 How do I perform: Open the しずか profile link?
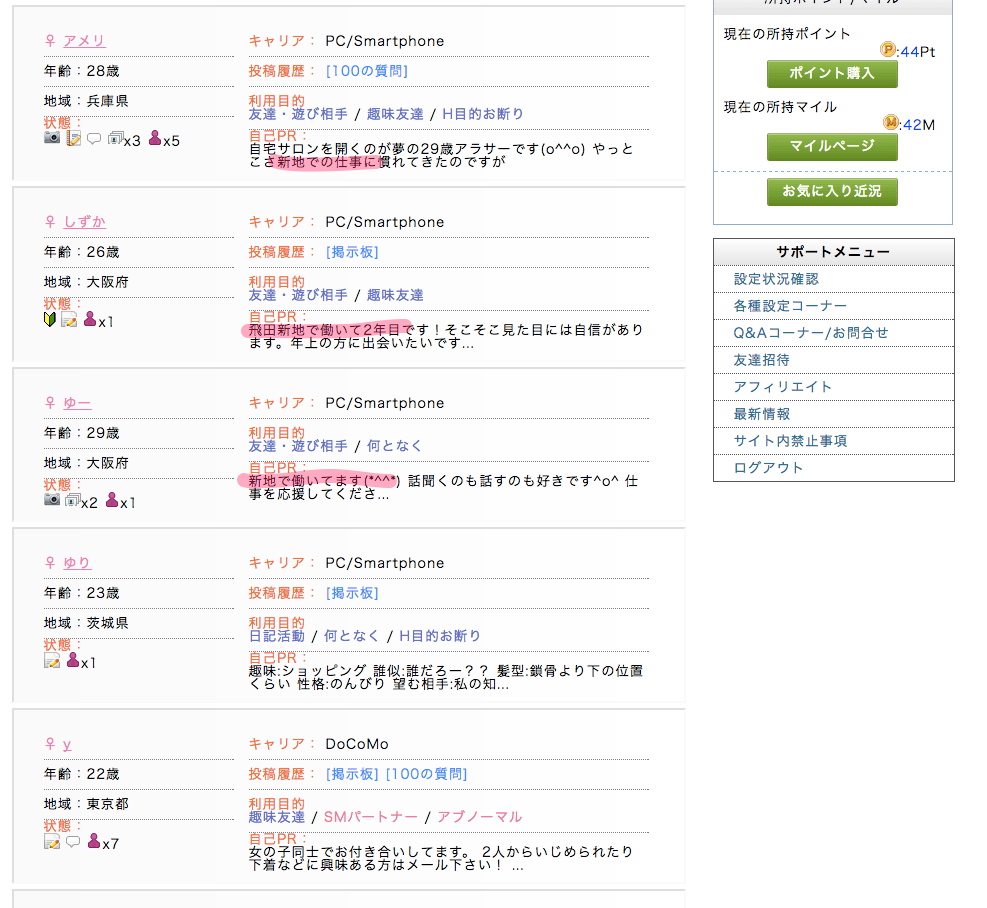pyautogui.click(x=84, y=222)
